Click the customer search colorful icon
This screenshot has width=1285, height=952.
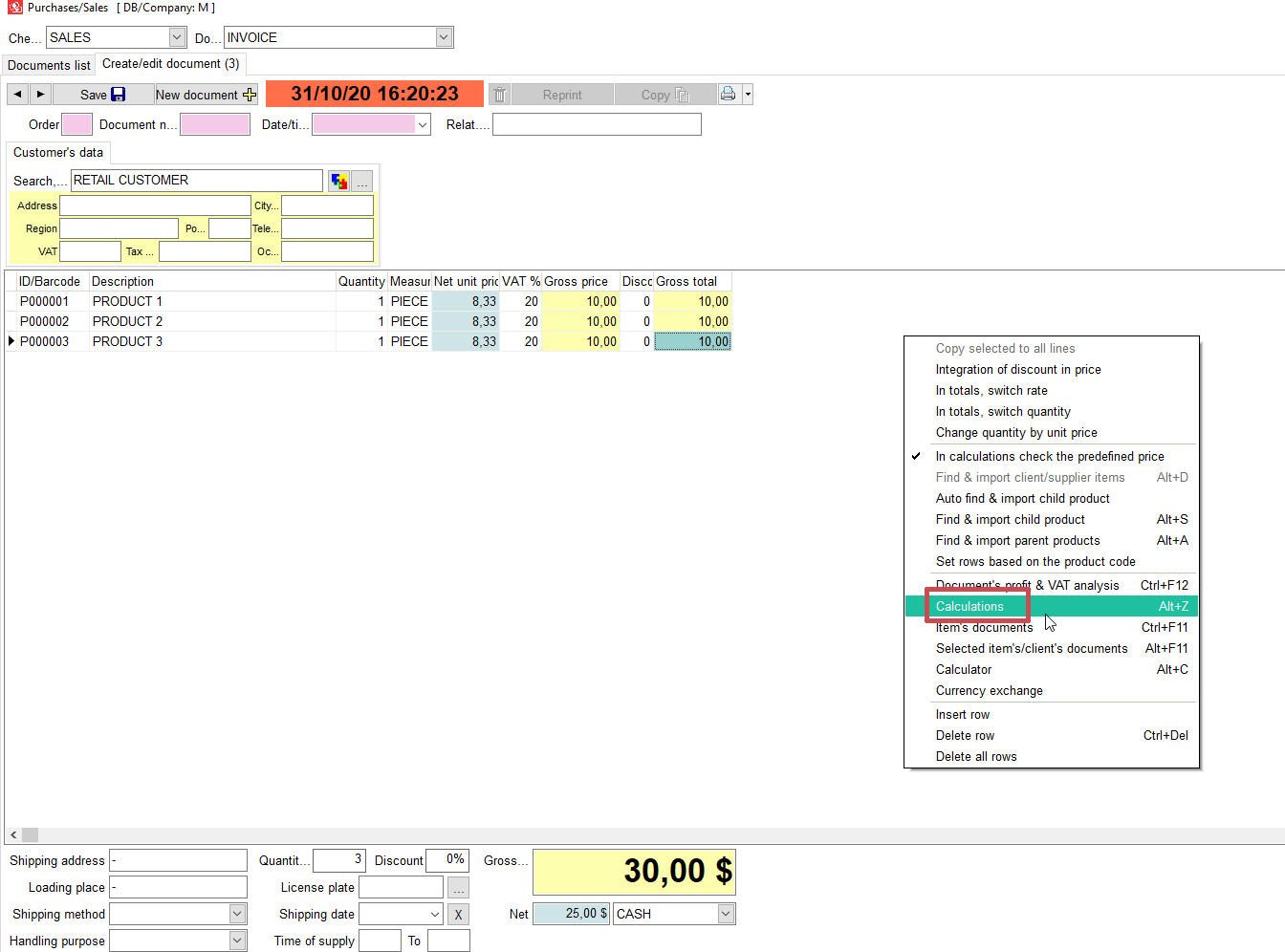point(338,181)
